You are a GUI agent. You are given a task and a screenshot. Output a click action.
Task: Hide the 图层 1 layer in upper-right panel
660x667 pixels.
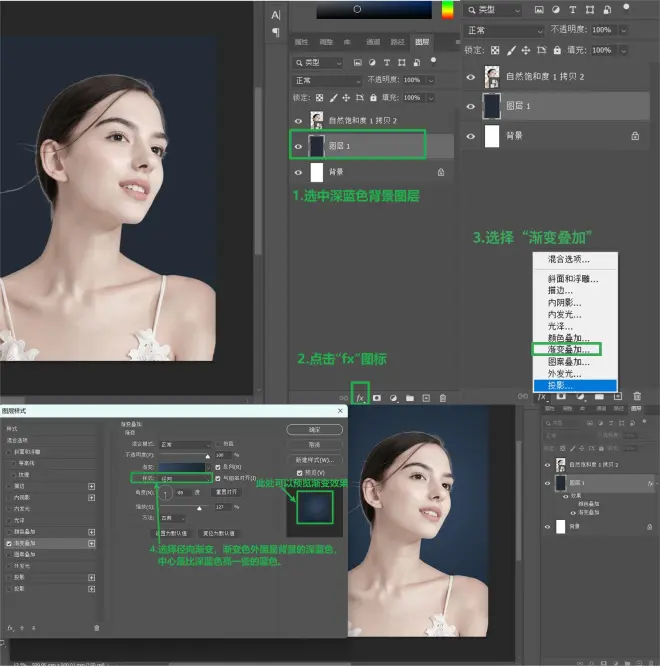pyautogui.click(x=471, y=106)
